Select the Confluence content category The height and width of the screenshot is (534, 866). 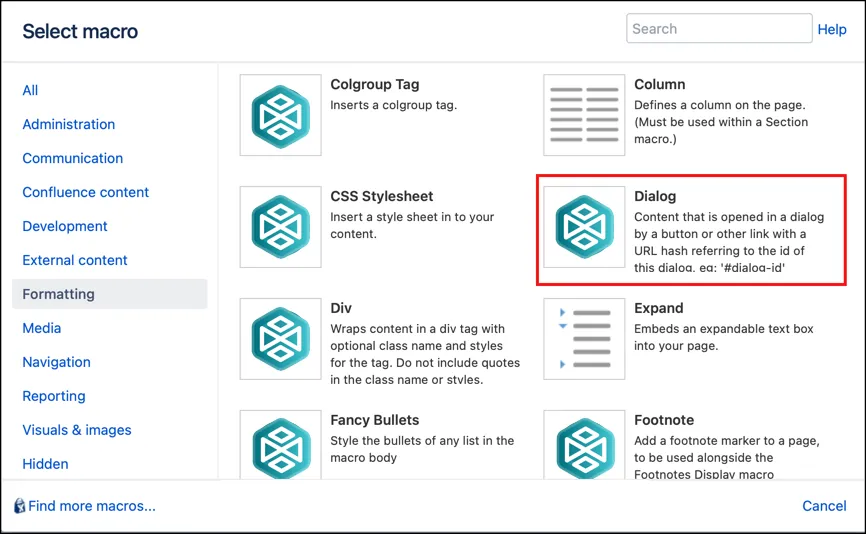point(86,192)
